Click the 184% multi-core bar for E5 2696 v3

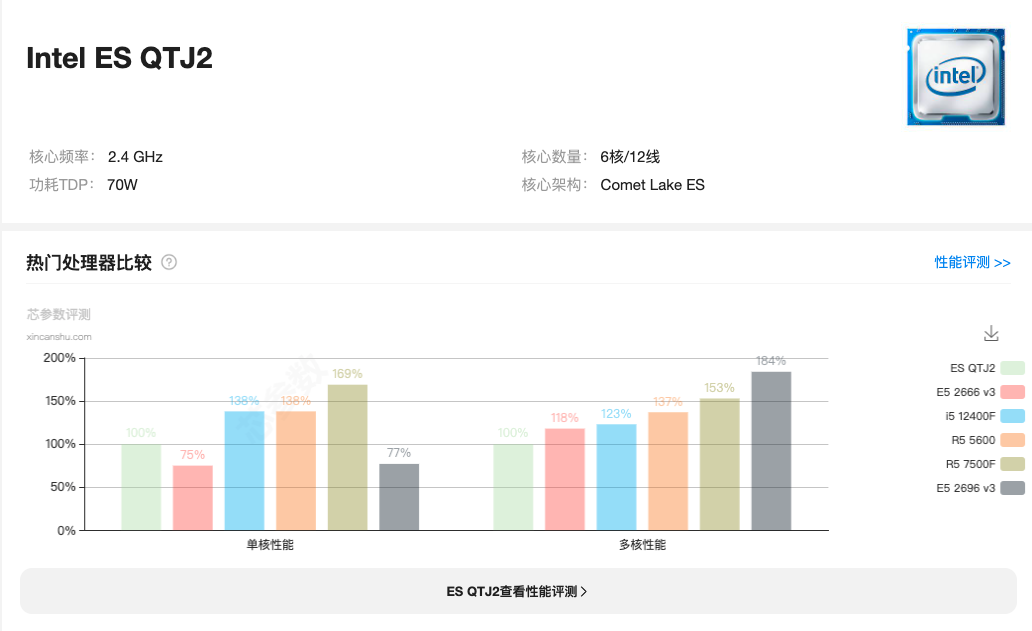771,451
